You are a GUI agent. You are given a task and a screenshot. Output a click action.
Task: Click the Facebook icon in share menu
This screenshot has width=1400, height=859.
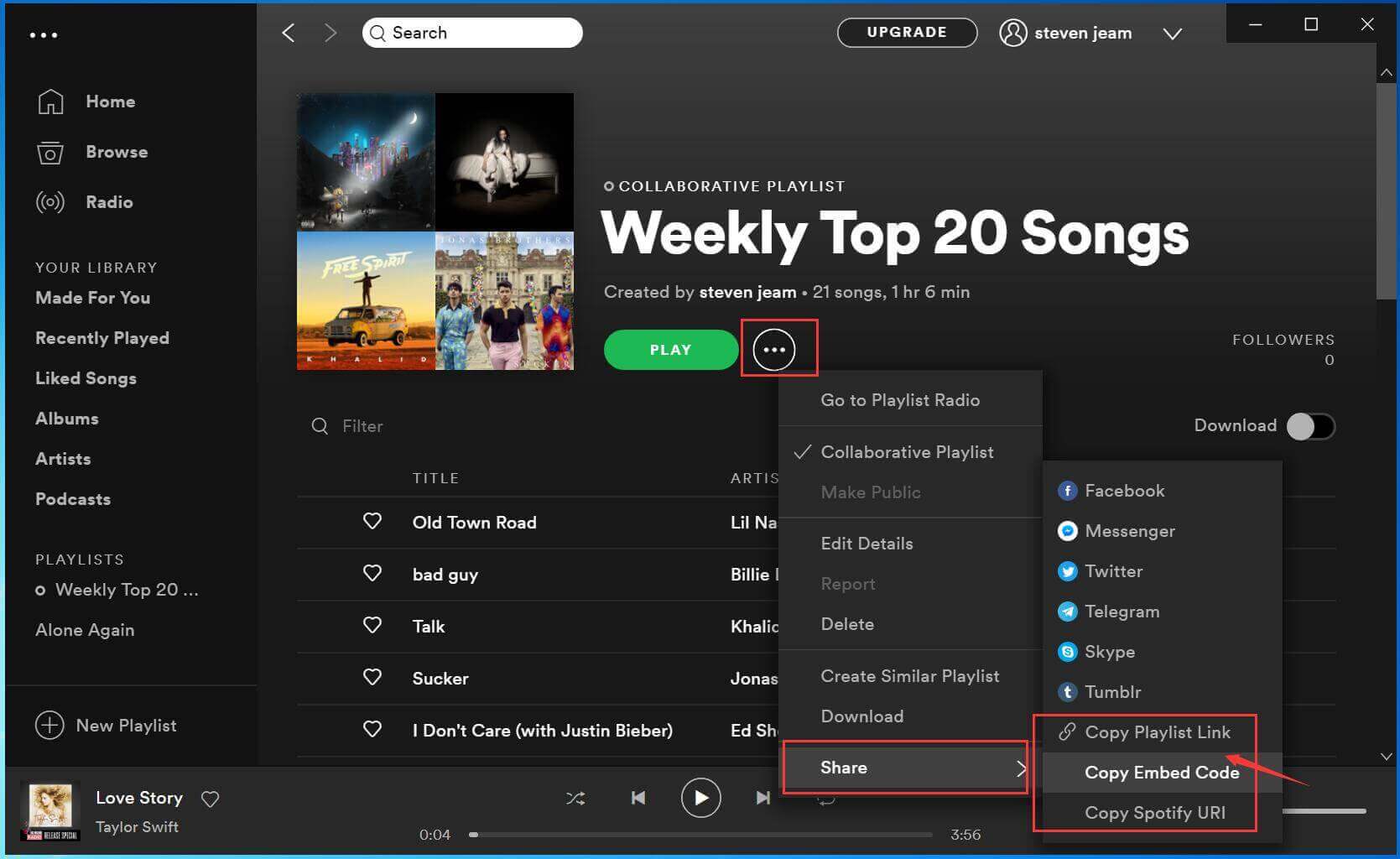1067,491
